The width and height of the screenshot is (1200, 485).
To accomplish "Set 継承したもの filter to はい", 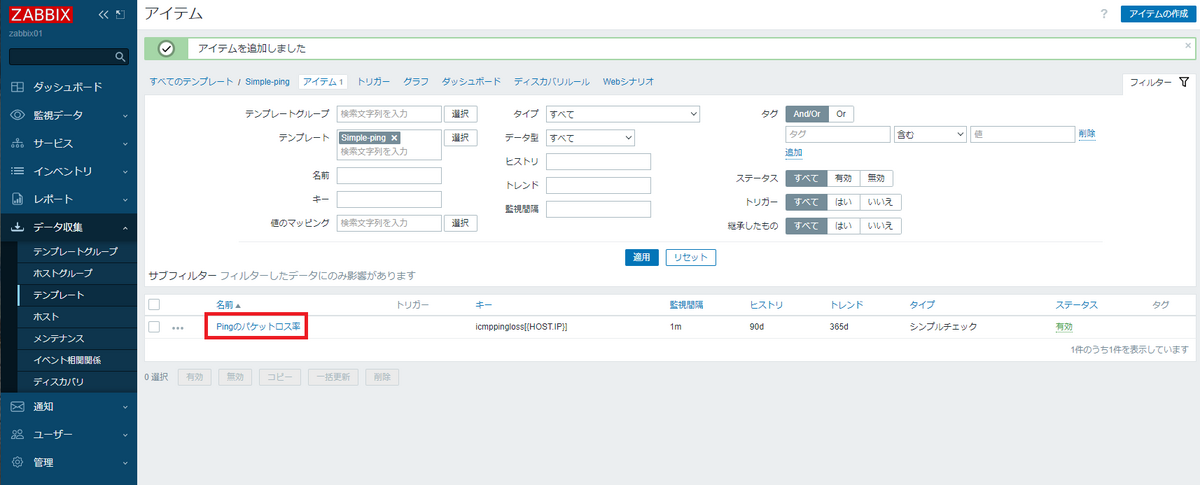I will (843, 226).
